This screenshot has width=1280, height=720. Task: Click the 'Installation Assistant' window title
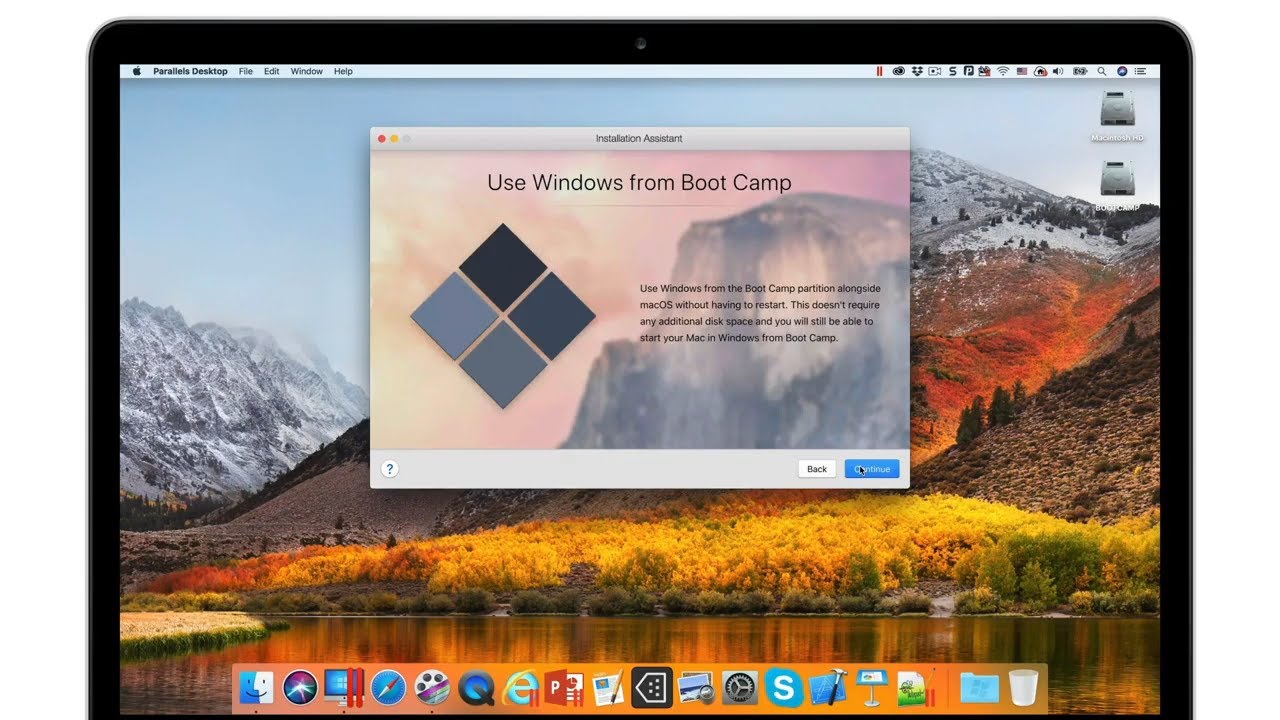point(639,138)
